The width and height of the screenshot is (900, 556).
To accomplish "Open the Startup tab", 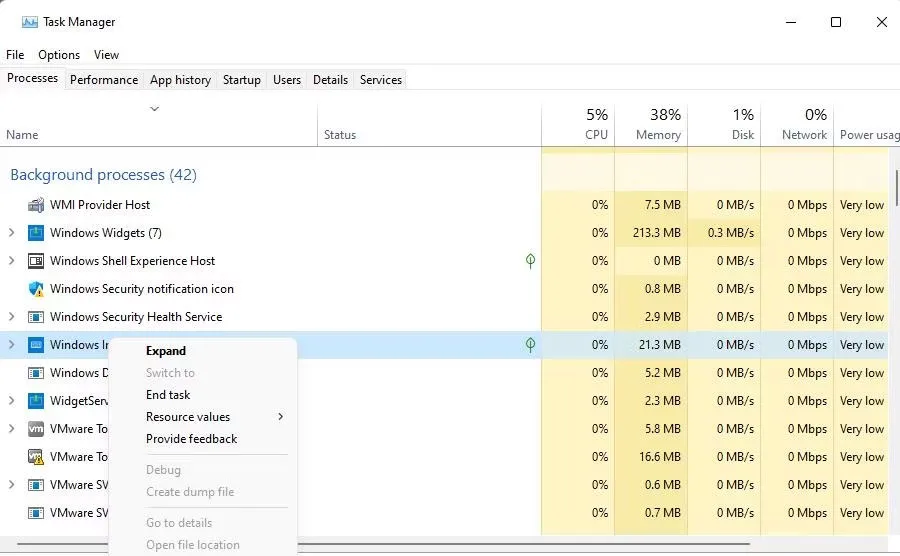I will tap(241, 80).
